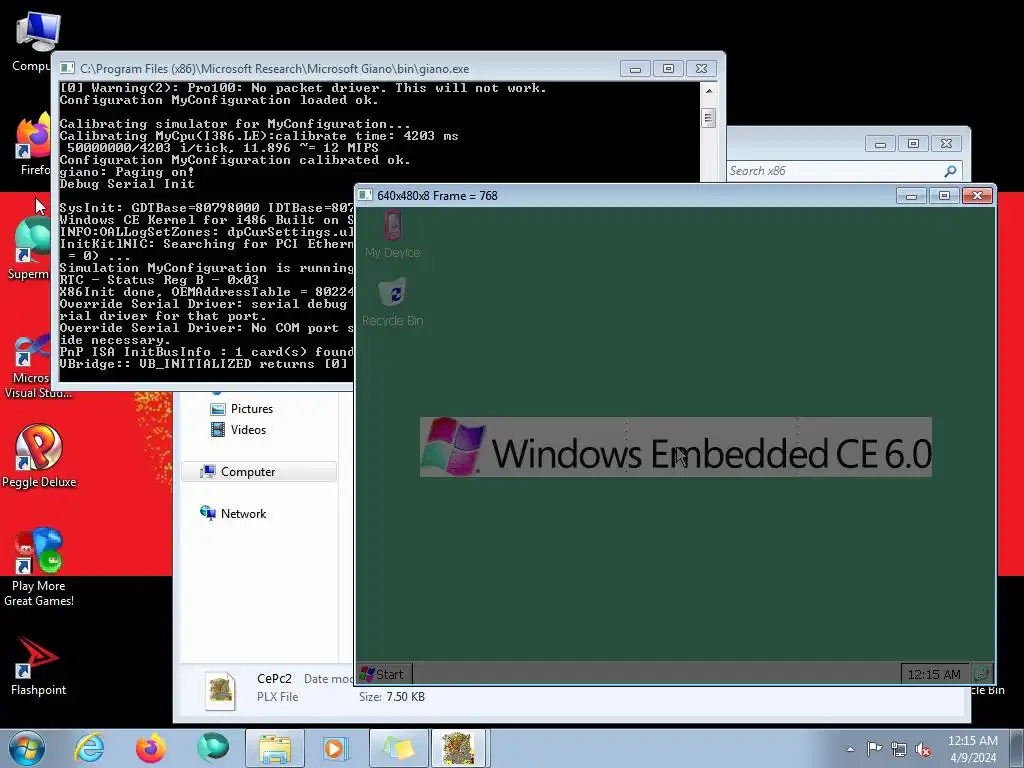Launch Supermium browser from taskbar
1024x768 pixels.
[213, 748]
